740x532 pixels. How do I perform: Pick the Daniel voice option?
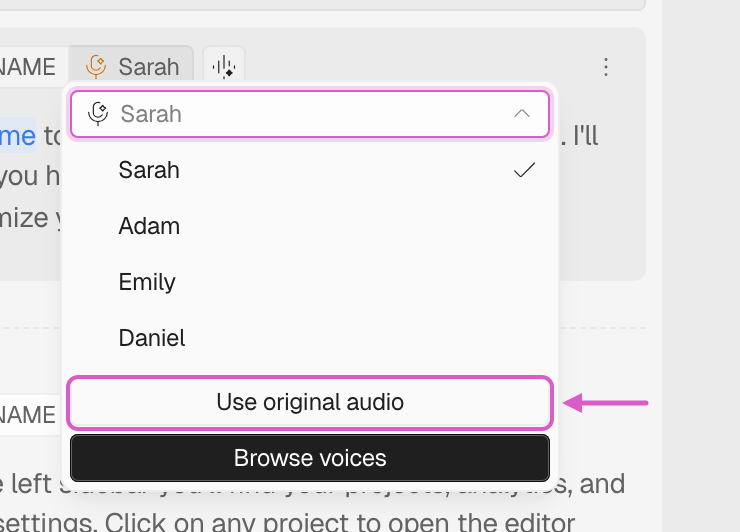[x=310, y=338]
